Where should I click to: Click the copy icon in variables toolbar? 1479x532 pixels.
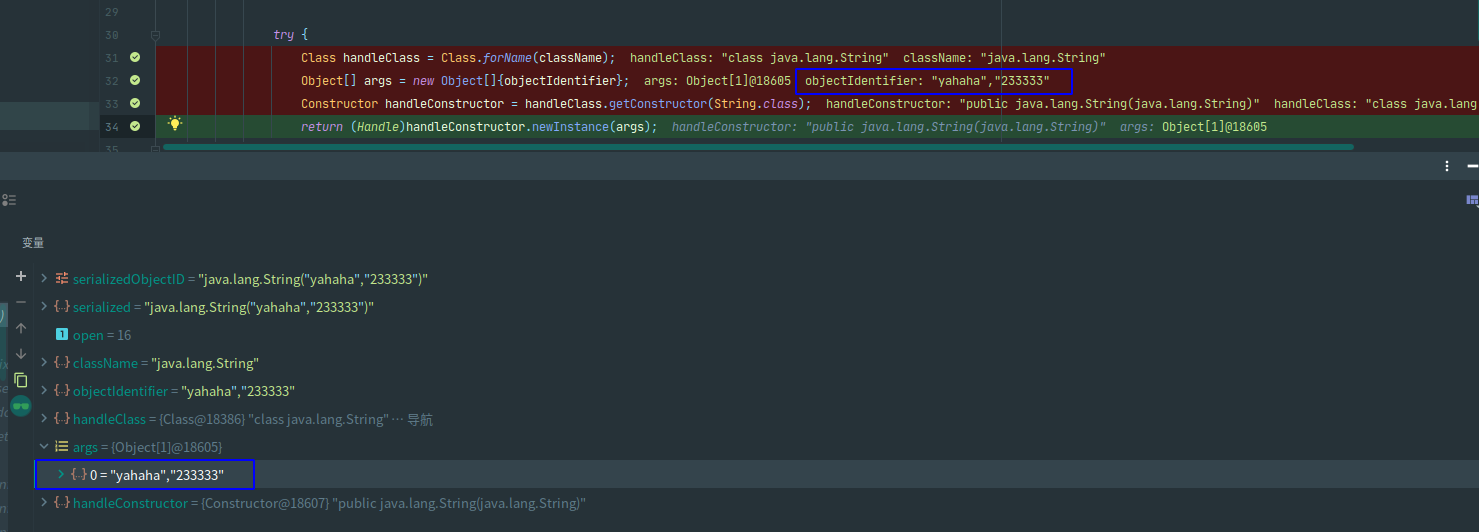point(21,380)
